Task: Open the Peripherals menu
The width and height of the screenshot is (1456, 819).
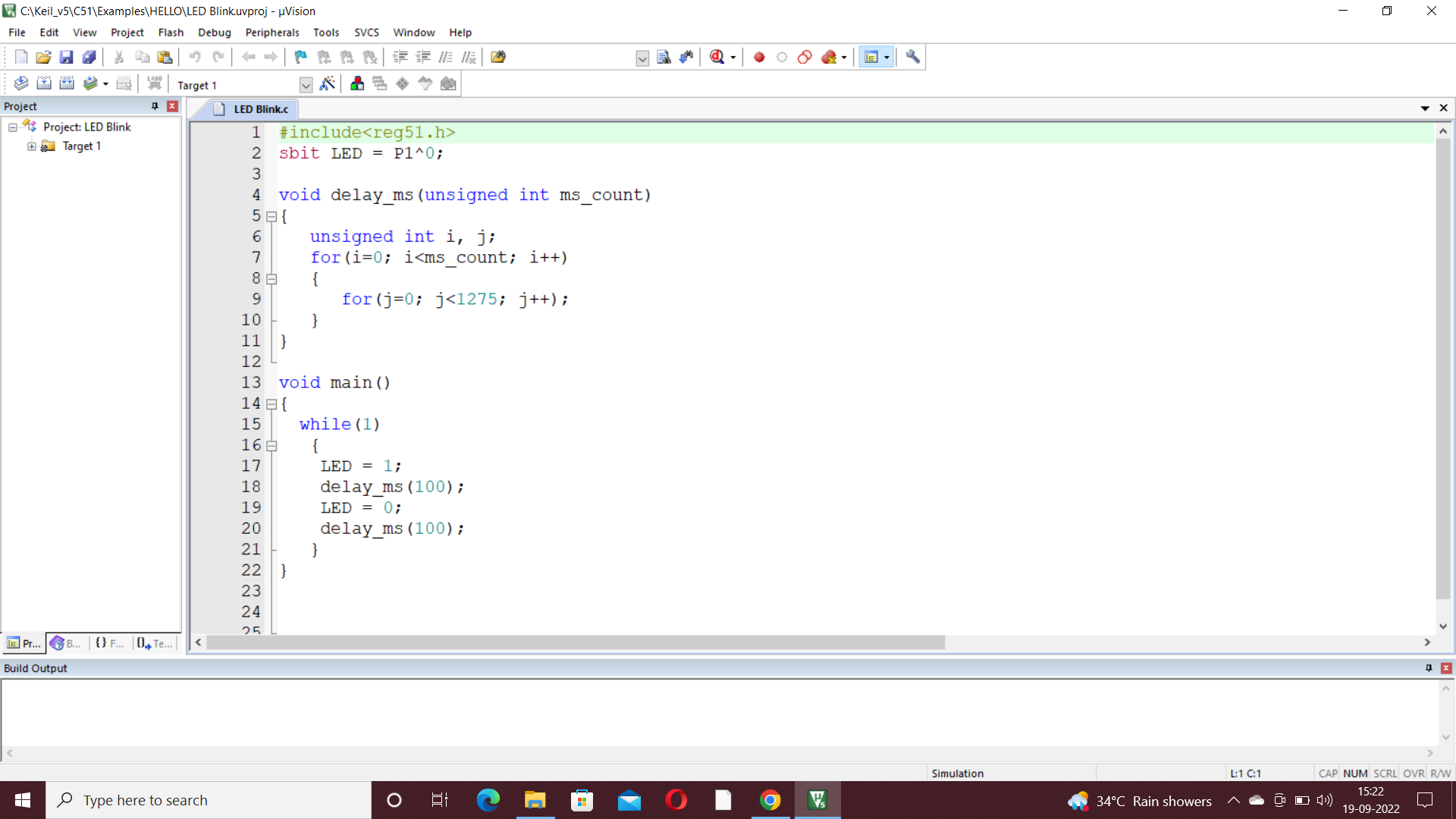Action: click(x=271, y=33)
